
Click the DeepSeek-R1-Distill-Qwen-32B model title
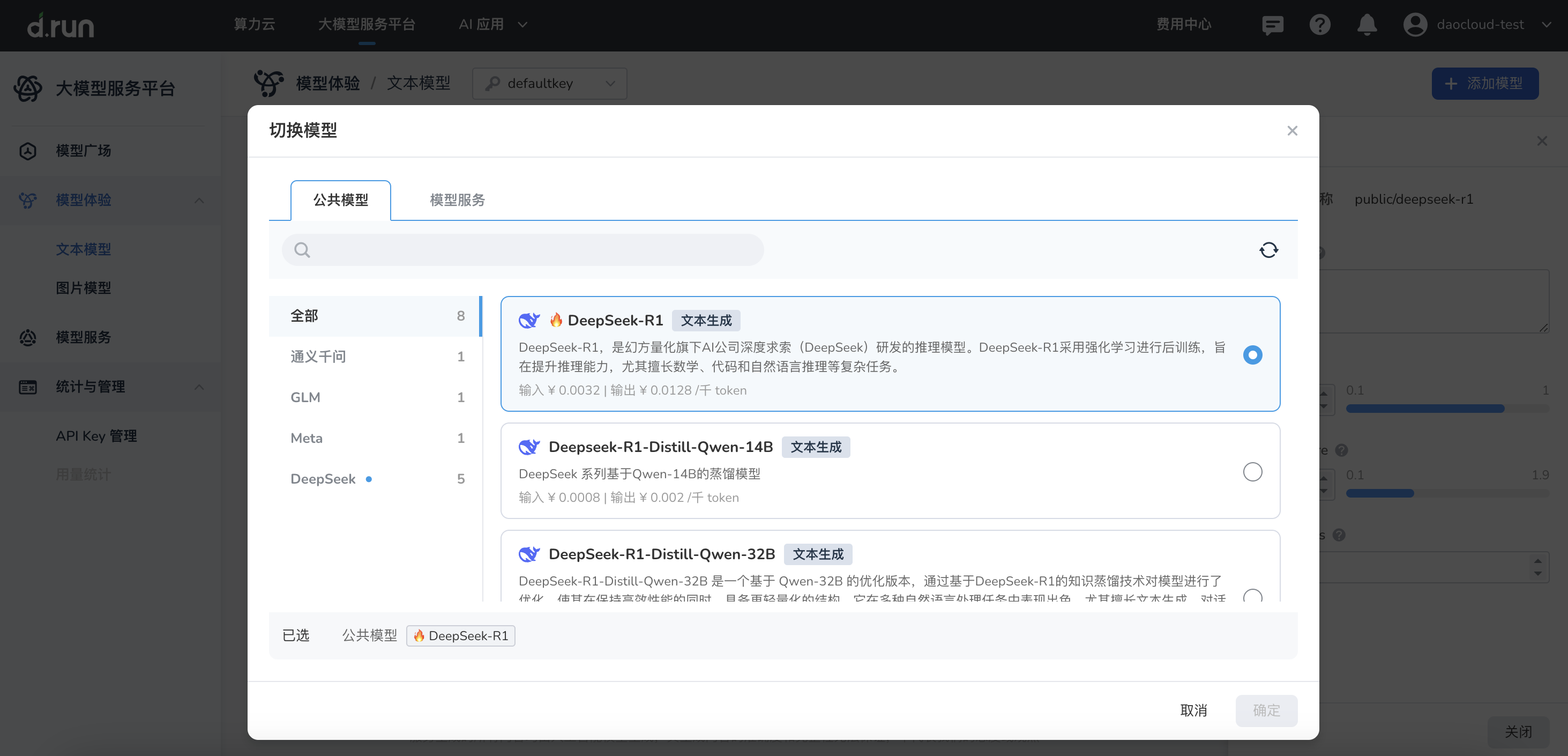662,554
